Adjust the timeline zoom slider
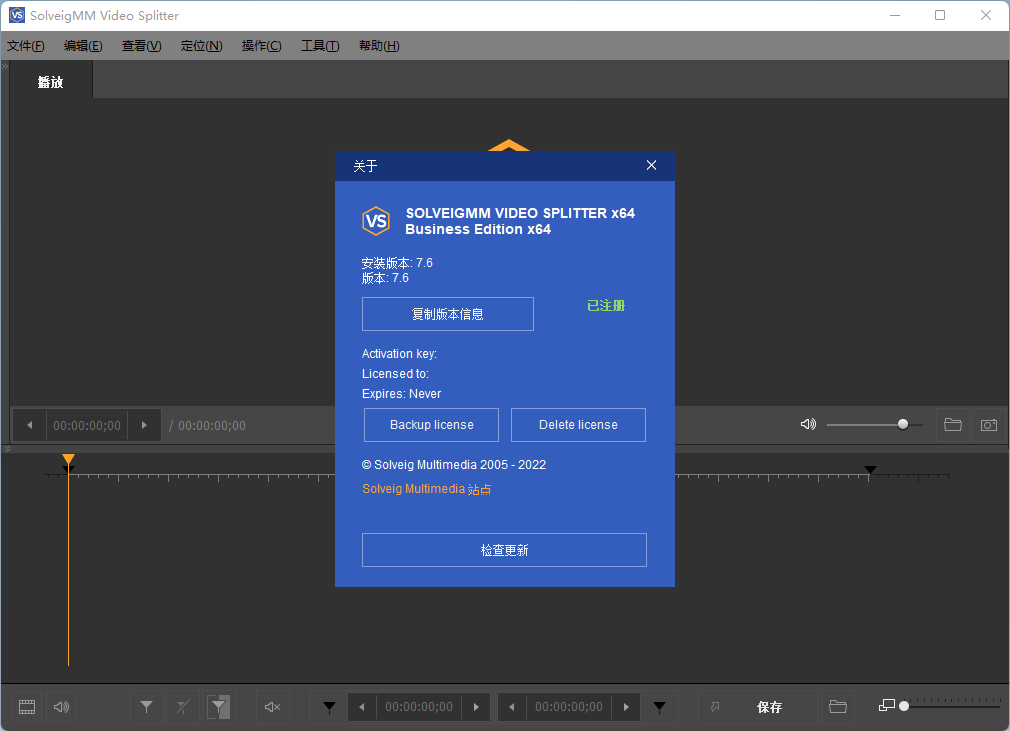Viewport: 1010px width, 731px height. [x=952, y=706]
